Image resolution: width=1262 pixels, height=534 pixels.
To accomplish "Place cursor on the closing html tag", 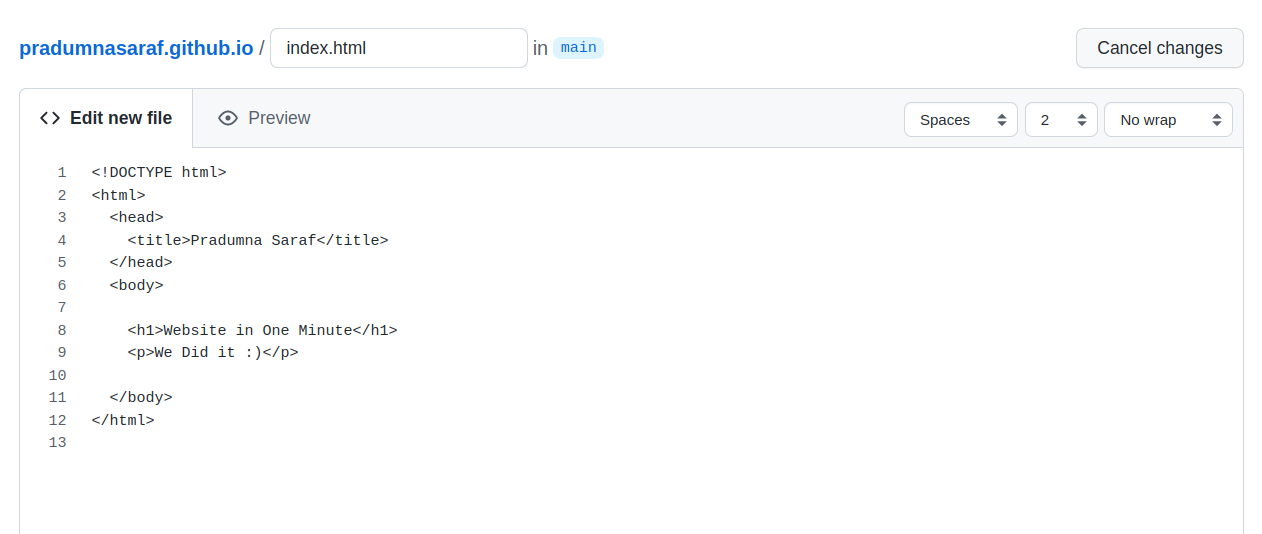I will click(x=123, y=420).
